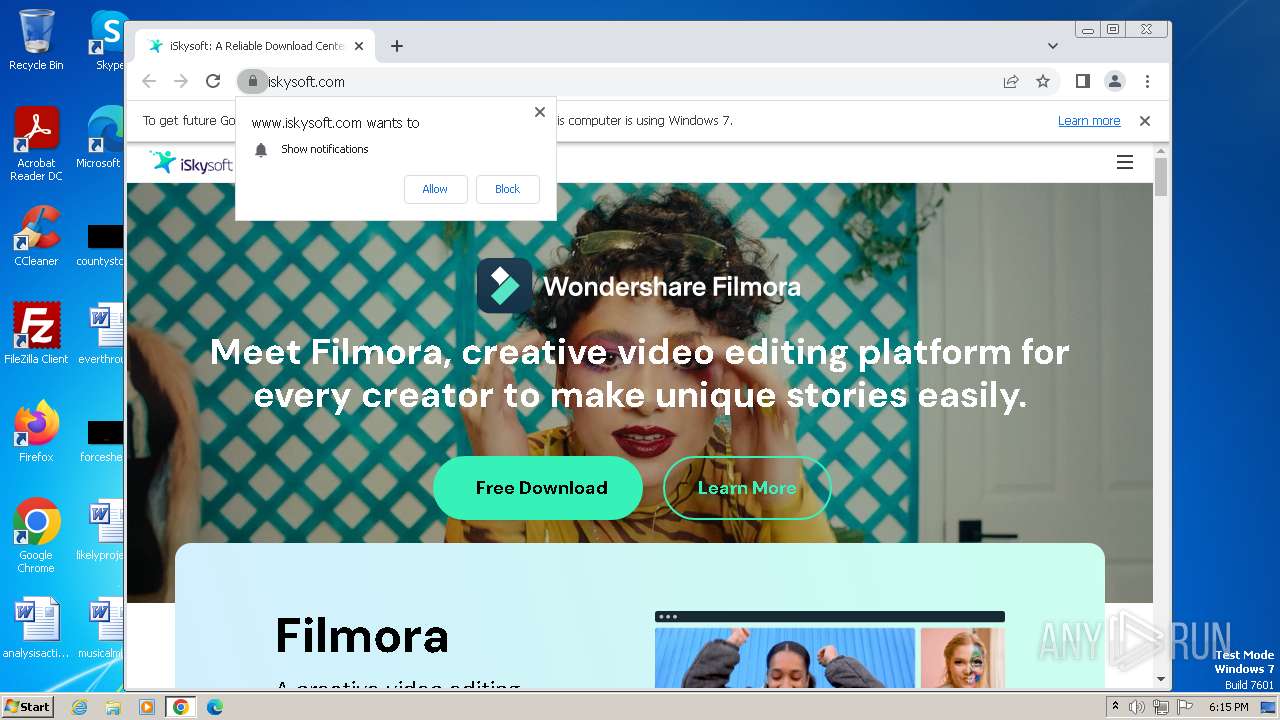Click the Learn more link in infobar
Viewport: 1280px width, 720px height.
coord(1089,121)
